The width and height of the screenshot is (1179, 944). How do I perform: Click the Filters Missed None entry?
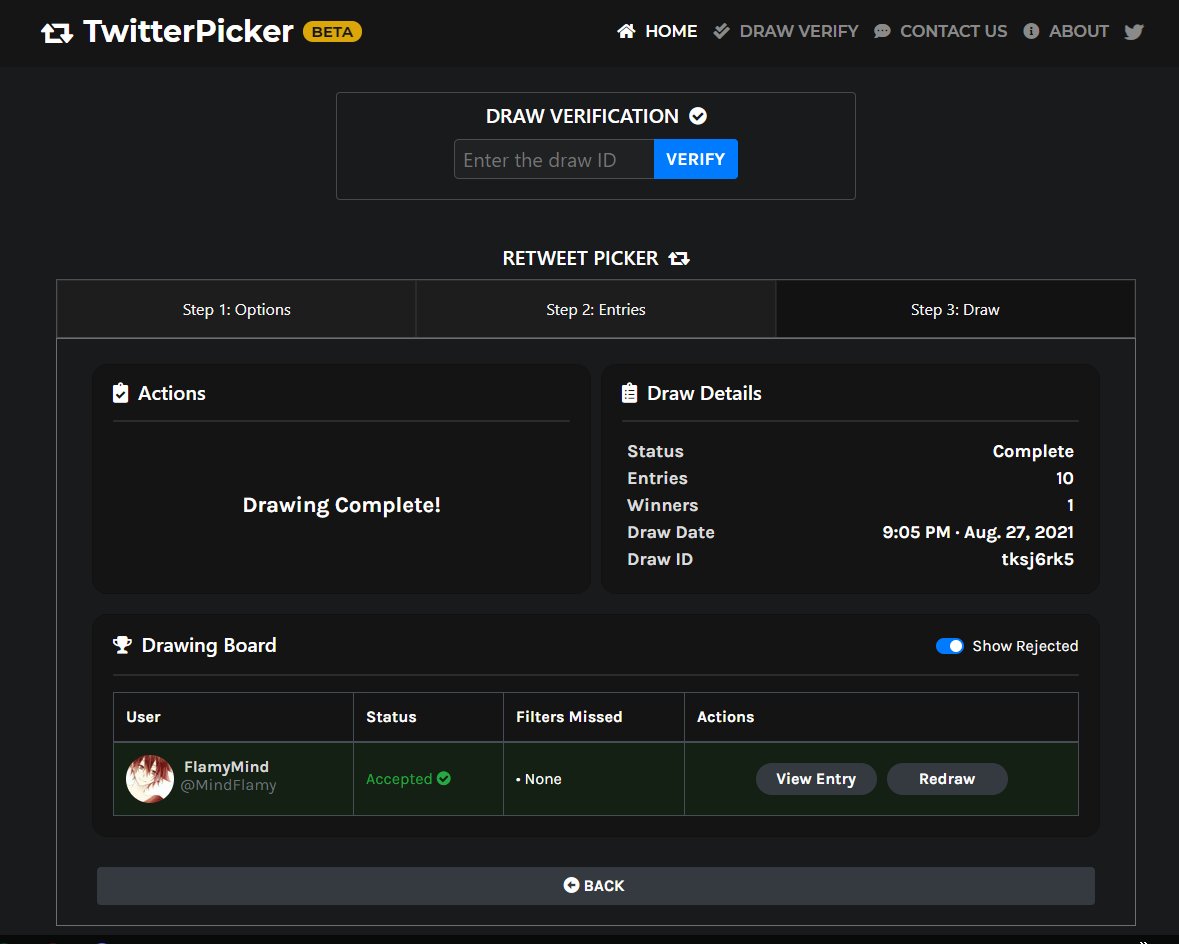(539, 779)
